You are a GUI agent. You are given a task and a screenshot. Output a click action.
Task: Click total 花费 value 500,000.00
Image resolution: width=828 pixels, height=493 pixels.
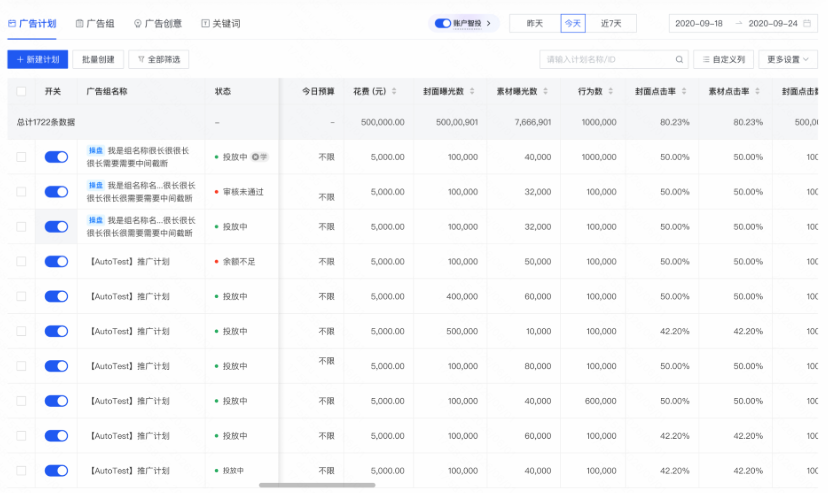[x=383, y=122]
